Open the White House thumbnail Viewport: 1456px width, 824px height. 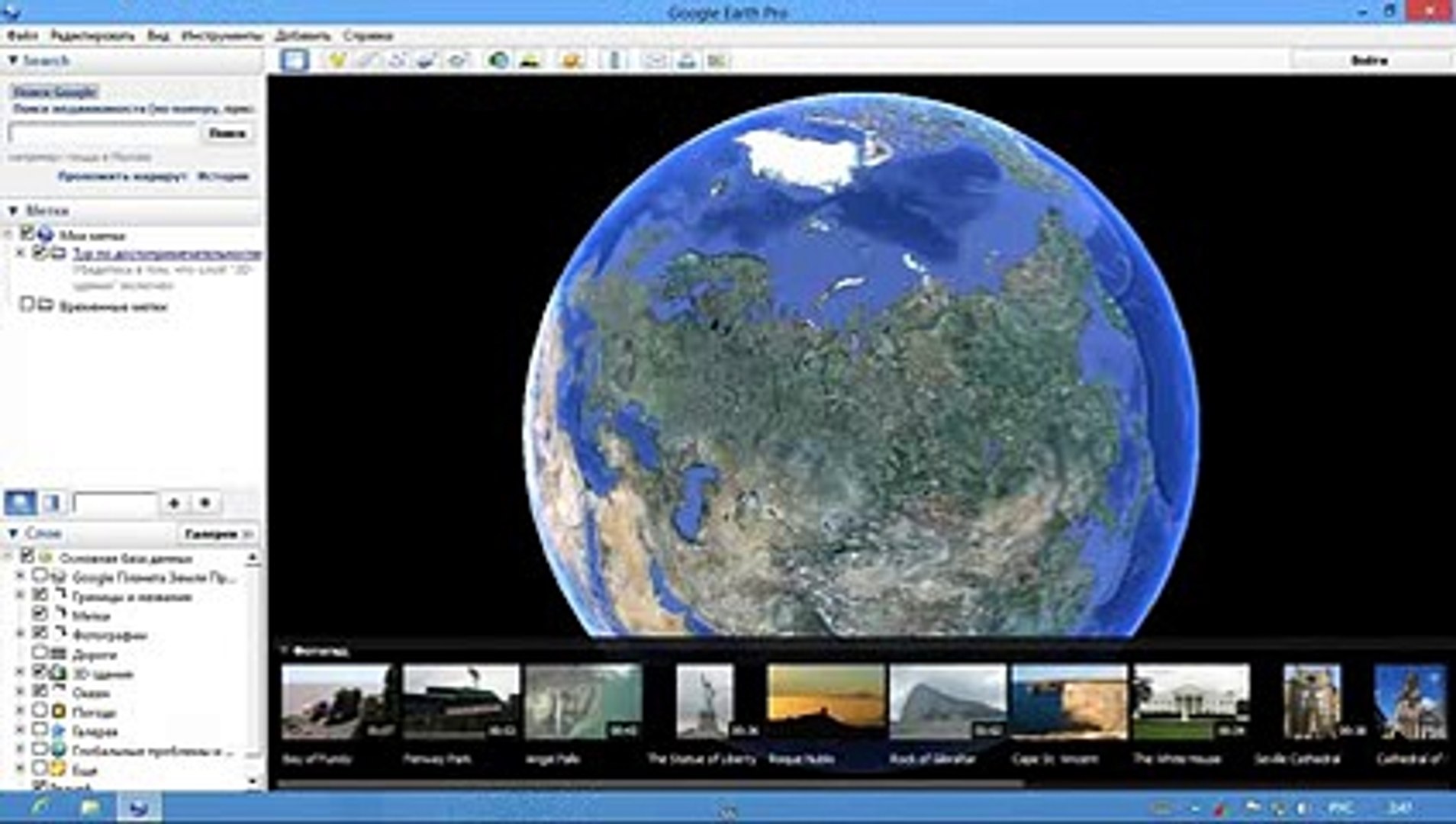coord(1191,702)
